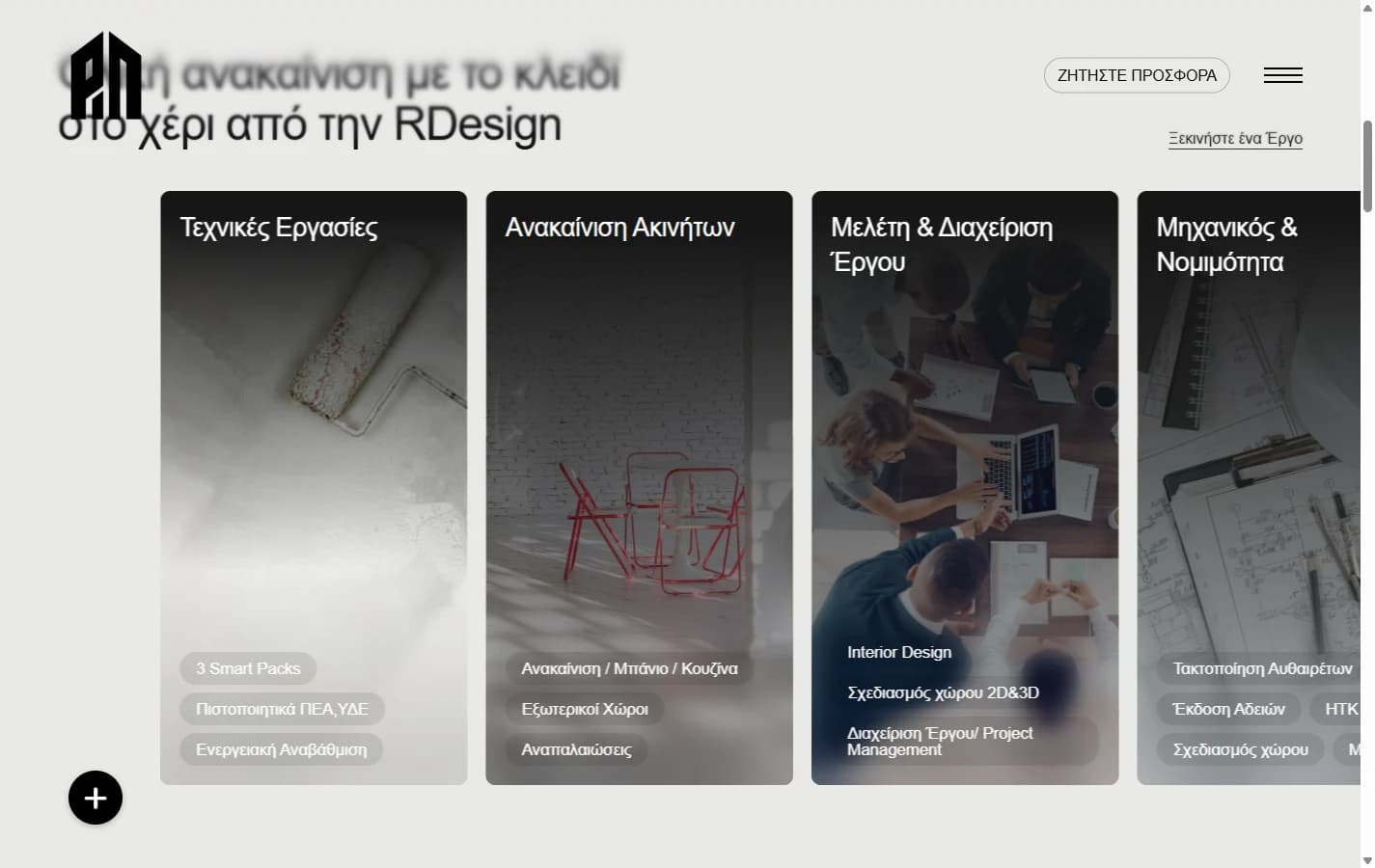Select the Σχεδιασμός χώρου tag in Μηχανικός card

click(x=1240, y=749)
